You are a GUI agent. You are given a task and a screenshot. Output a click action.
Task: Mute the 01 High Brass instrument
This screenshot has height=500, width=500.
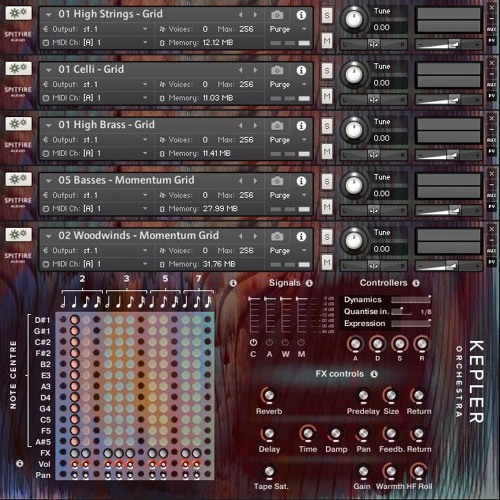tap(327, 151)
